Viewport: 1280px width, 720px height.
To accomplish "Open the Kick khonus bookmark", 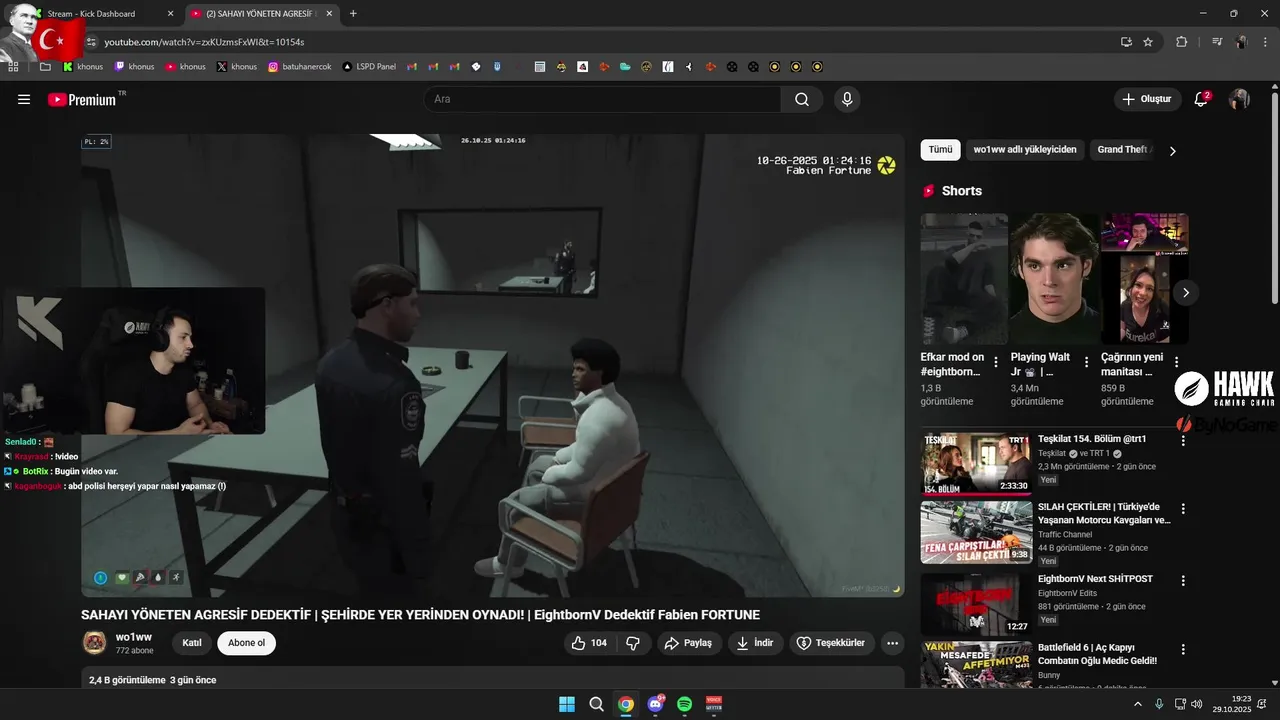I will click(x=83, y=67).
